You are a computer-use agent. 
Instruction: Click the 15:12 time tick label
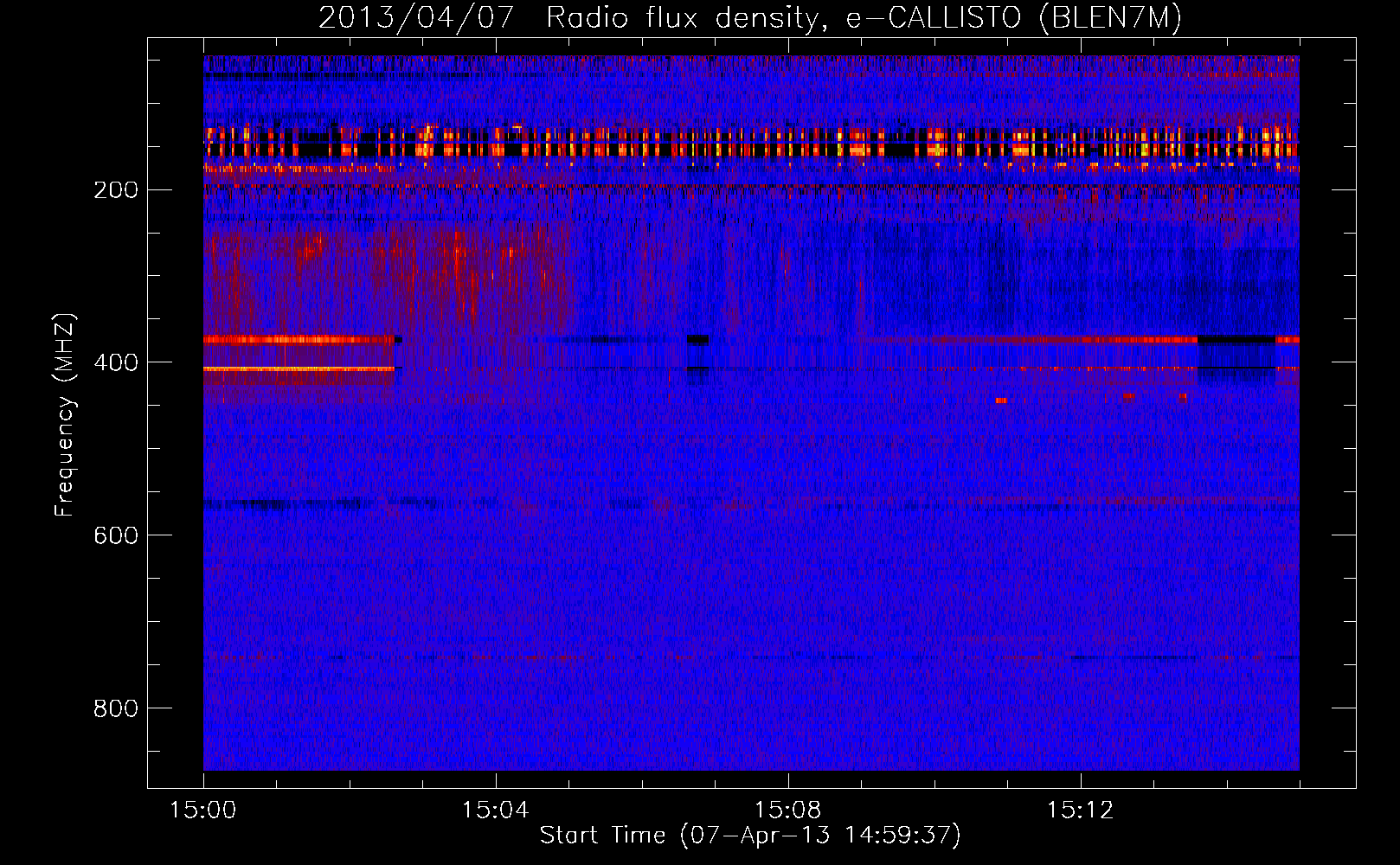[x=1080, y=811]
